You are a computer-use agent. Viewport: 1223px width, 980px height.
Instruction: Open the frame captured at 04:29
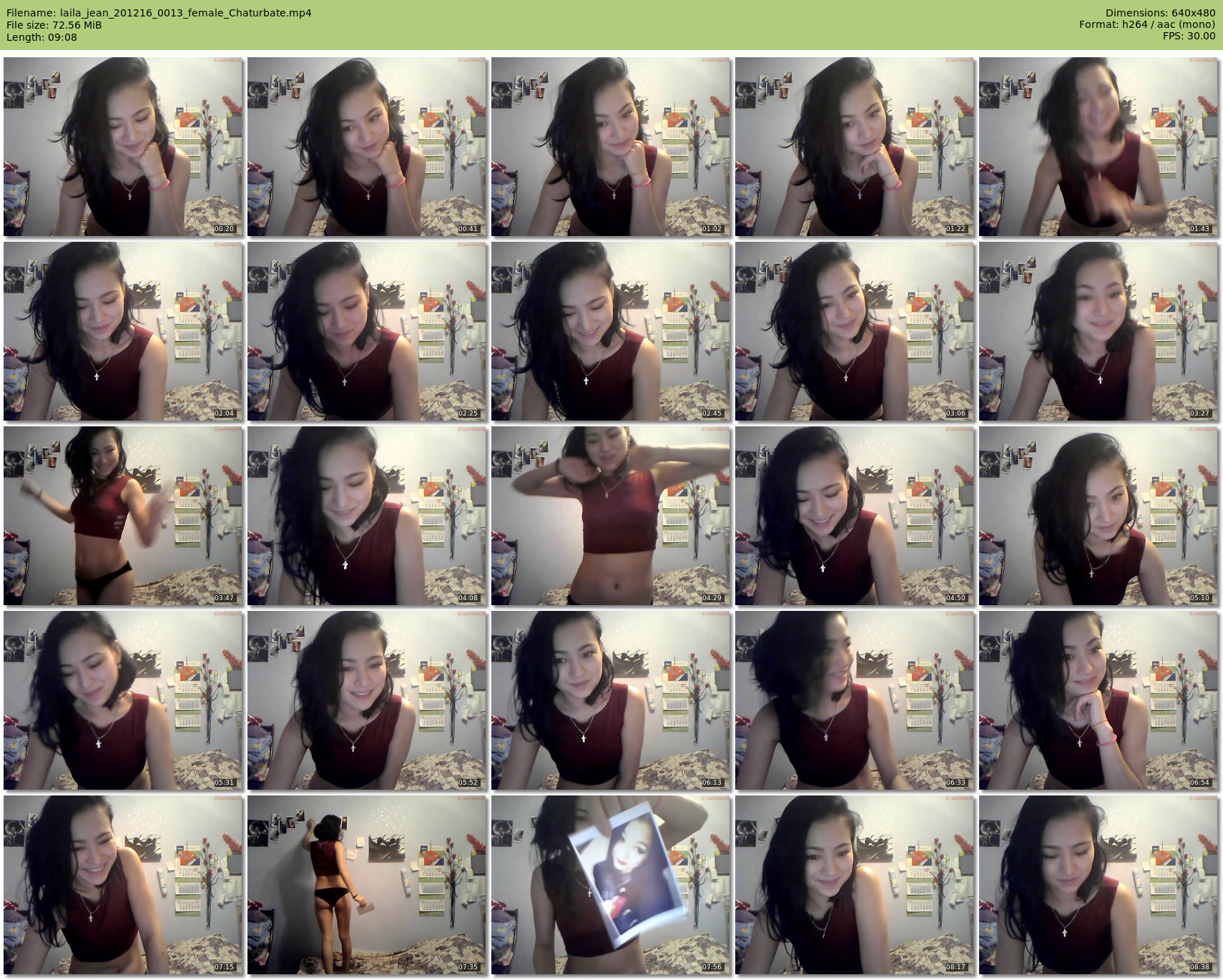[x=611, y=516]
